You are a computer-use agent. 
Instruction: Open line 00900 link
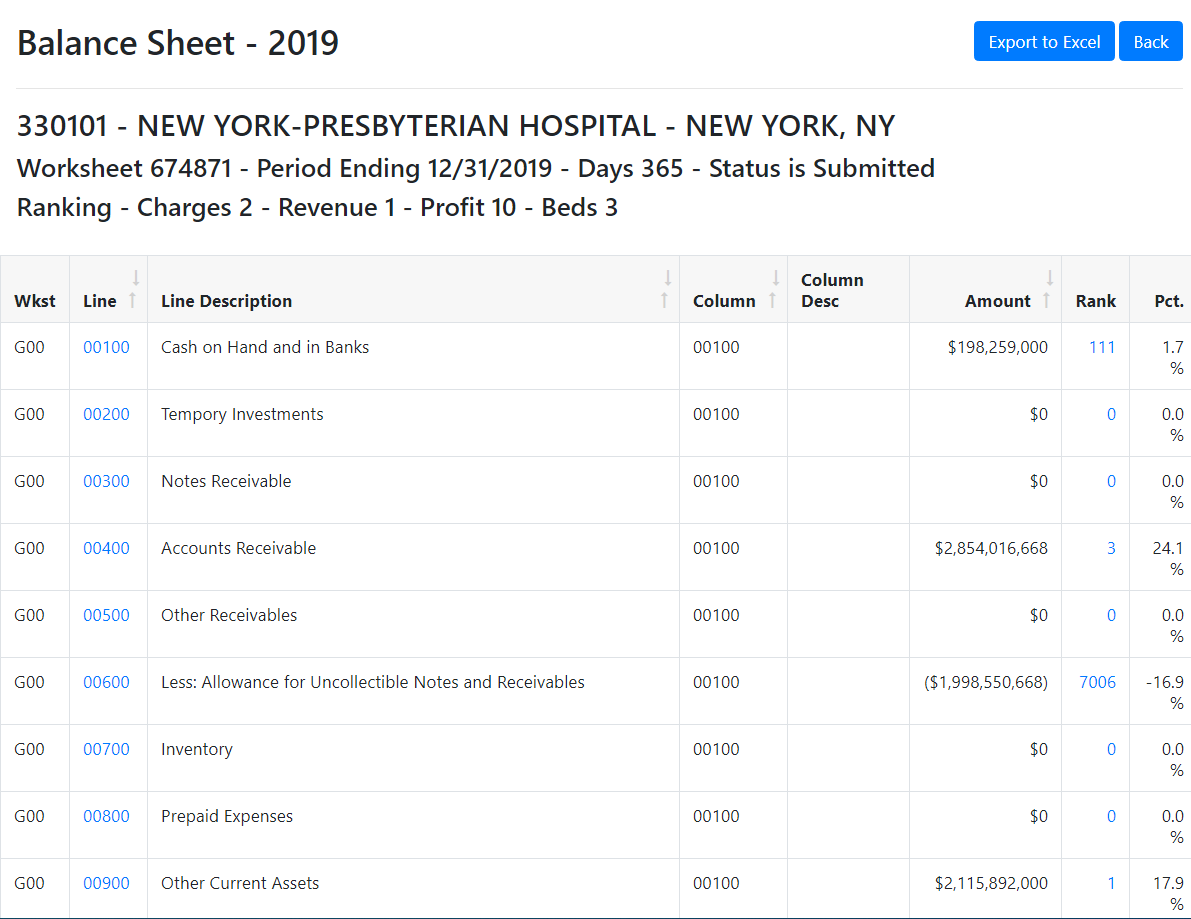(x=106, y=883)
